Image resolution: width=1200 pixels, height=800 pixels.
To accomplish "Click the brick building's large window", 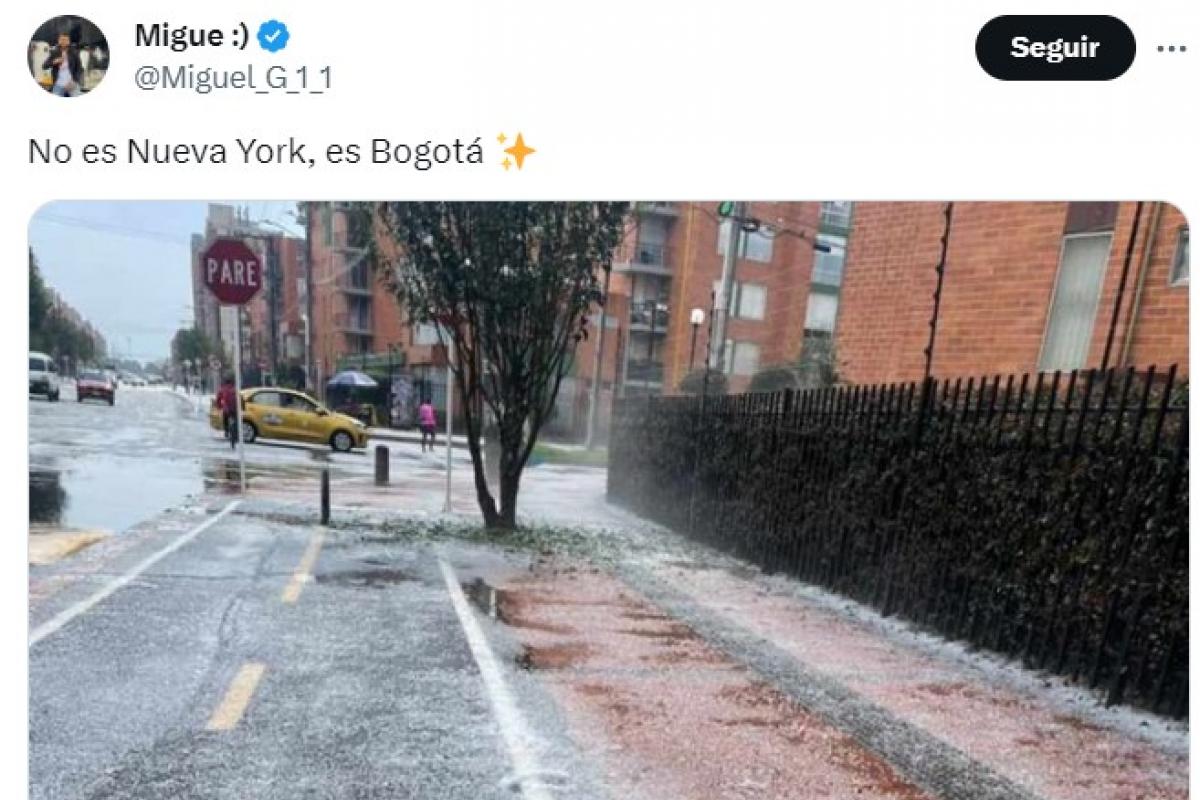I will coord(1075,300).
